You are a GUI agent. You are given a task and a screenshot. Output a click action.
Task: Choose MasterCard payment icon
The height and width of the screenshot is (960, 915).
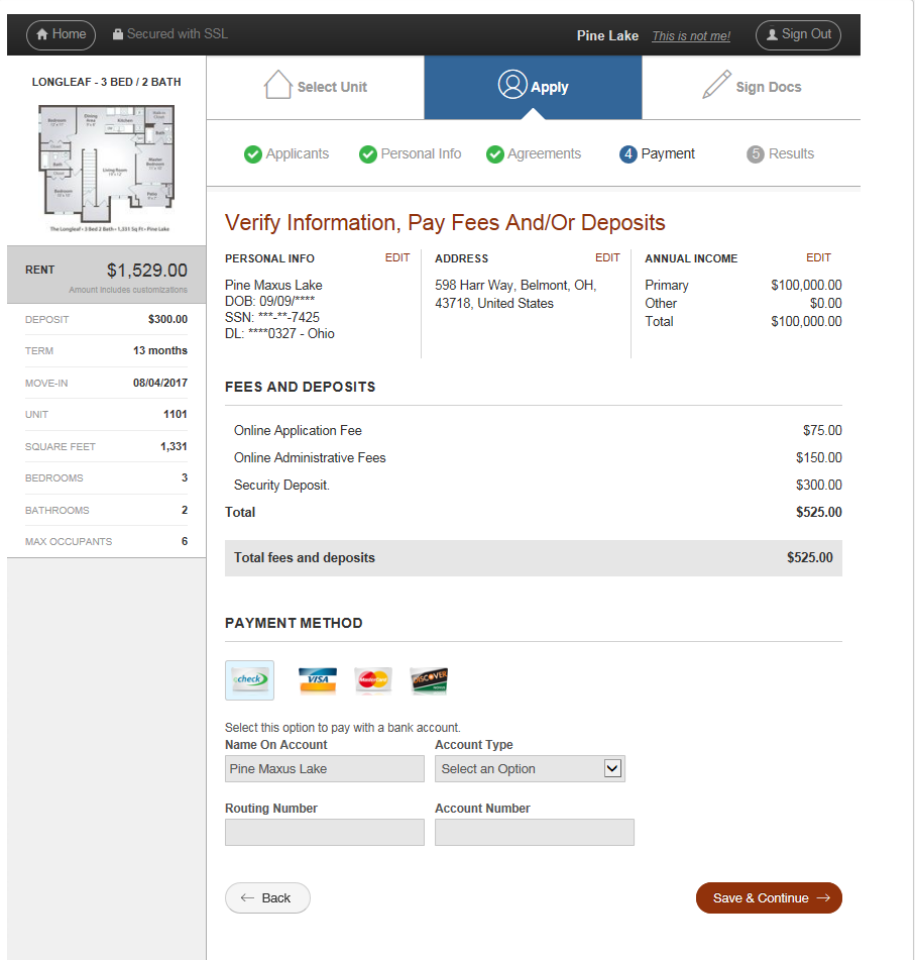(x=373, y=680)
